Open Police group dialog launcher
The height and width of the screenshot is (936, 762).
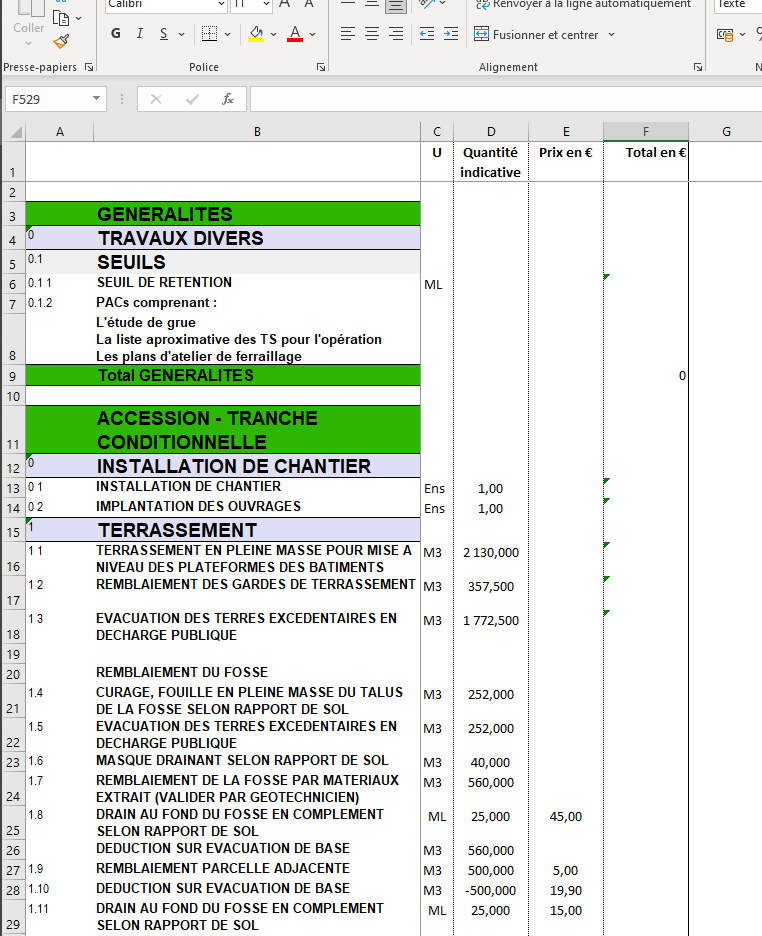321,67
